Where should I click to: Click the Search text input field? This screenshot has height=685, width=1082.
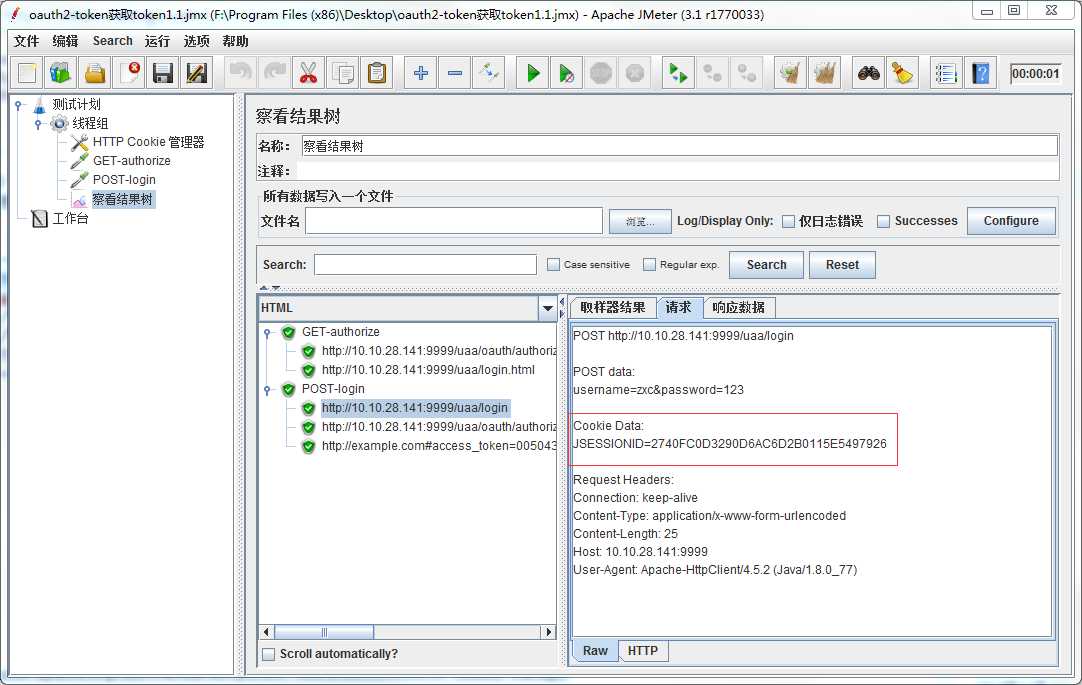[x=425, y=264]
